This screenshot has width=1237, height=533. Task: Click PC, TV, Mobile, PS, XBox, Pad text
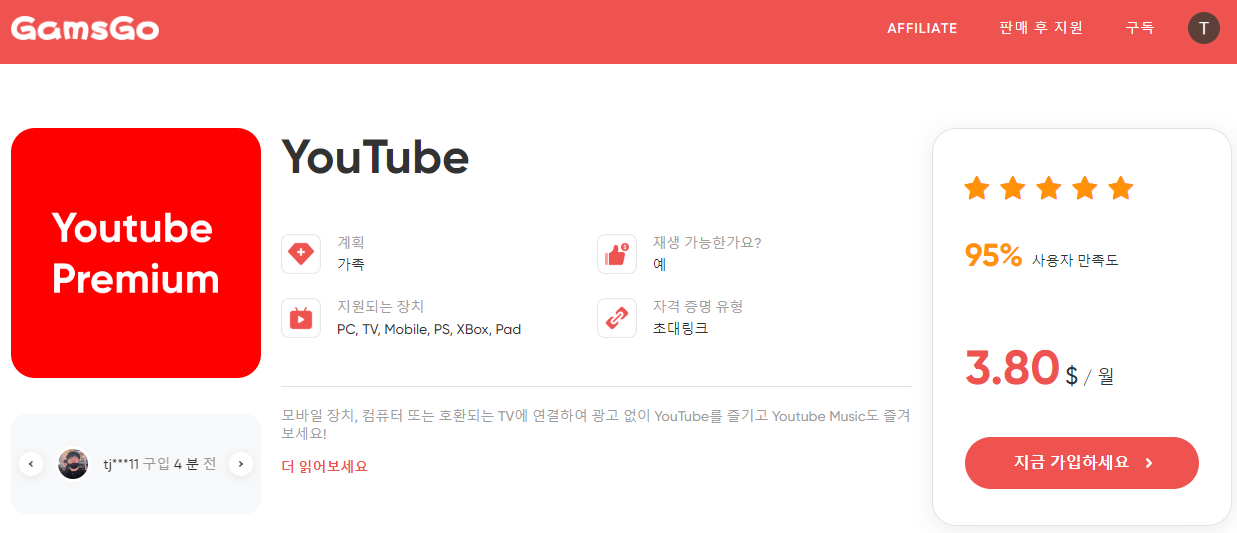pos(429,329)
